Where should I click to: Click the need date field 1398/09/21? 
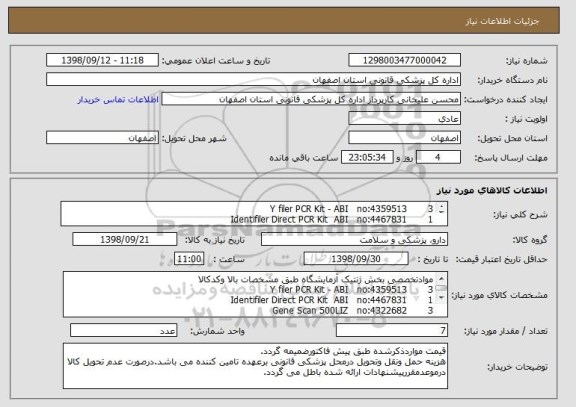click(125, 240)
